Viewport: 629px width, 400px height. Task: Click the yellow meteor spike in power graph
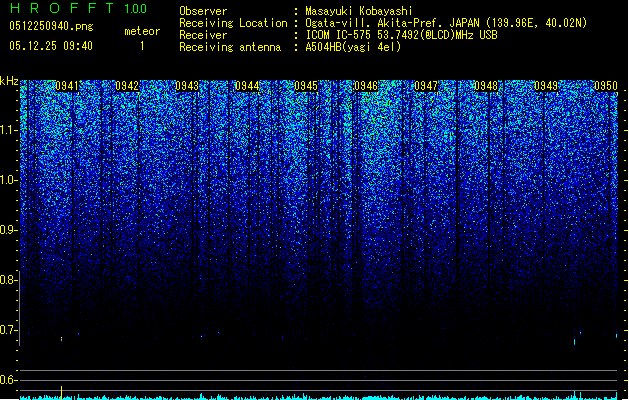[61, 392]
